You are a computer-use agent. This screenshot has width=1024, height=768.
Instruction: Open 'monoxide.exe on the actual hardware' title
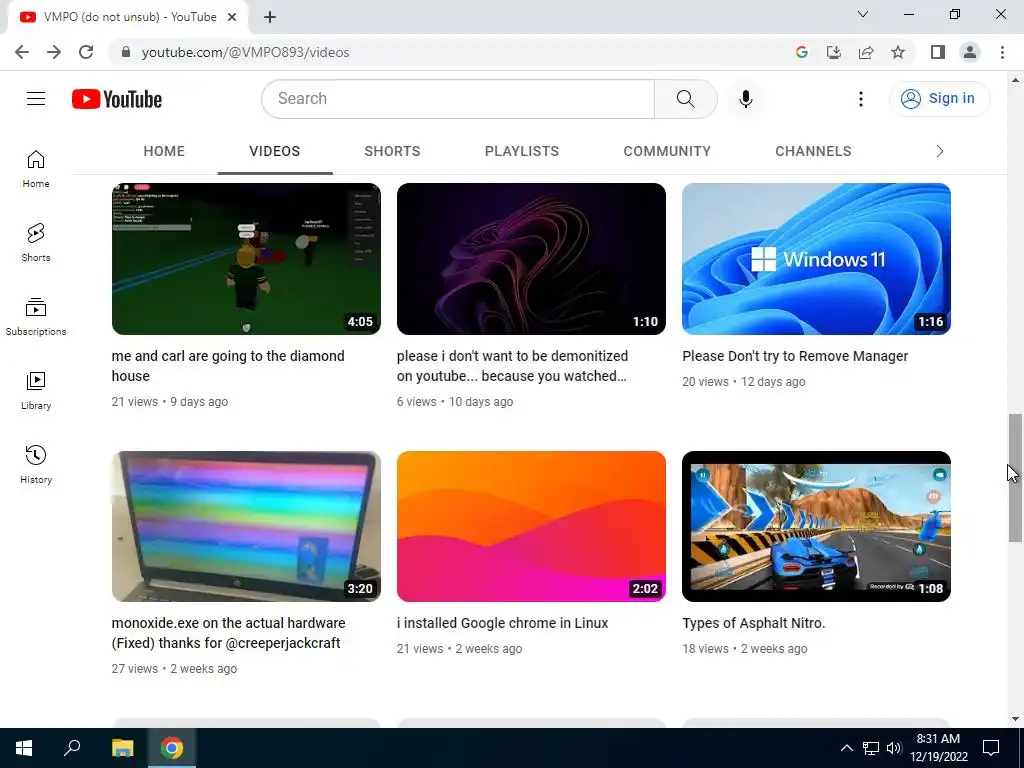click(x=229, y=633)
